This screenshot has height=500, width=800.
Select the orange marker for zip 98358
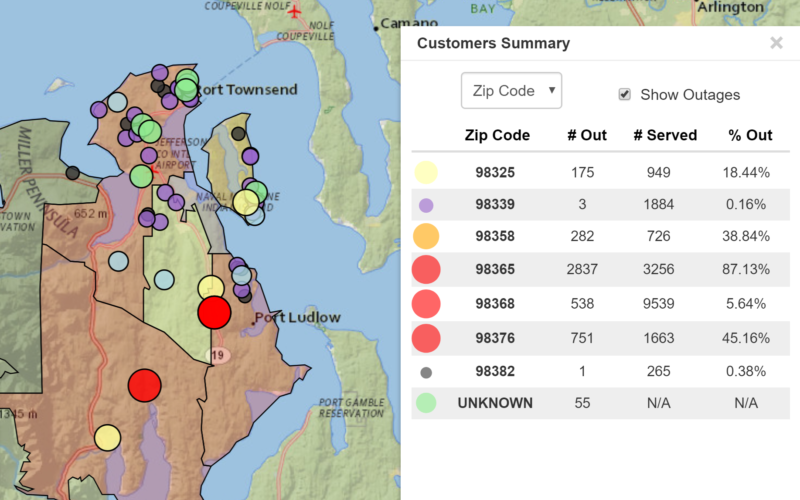[x=426, y=236]
